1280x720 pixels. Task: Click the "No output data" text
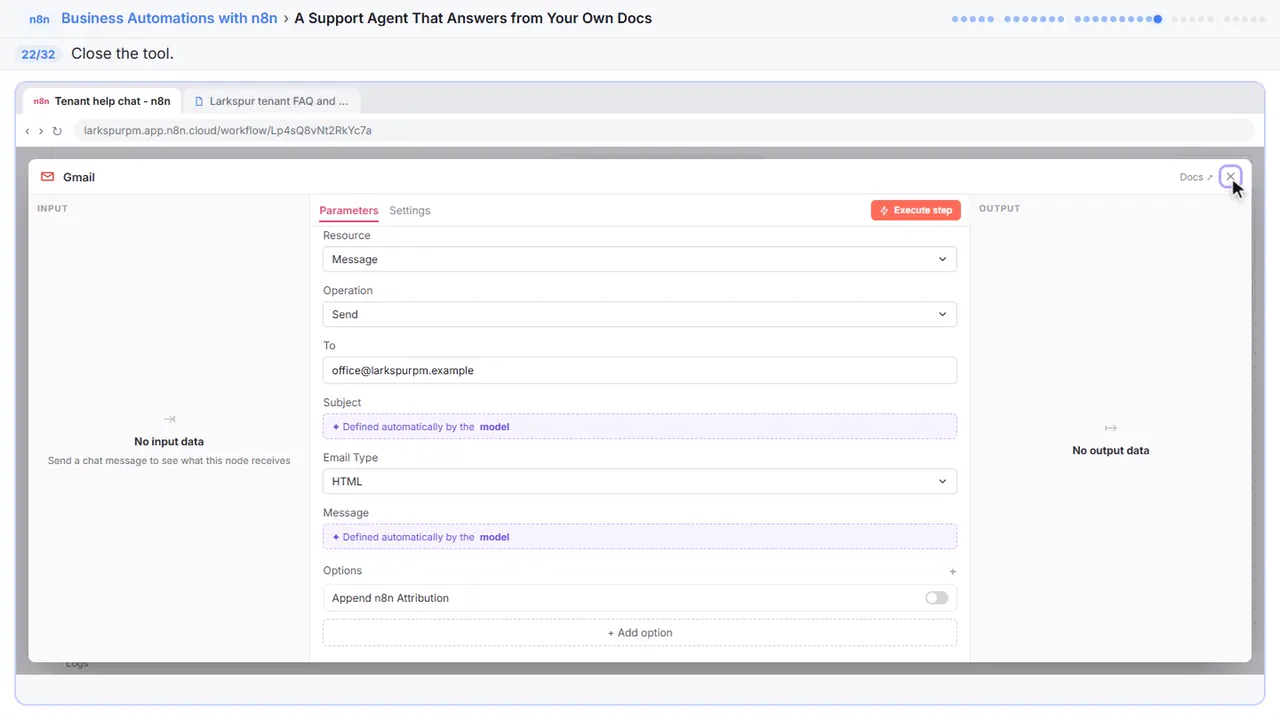[x=1110, y=451]
